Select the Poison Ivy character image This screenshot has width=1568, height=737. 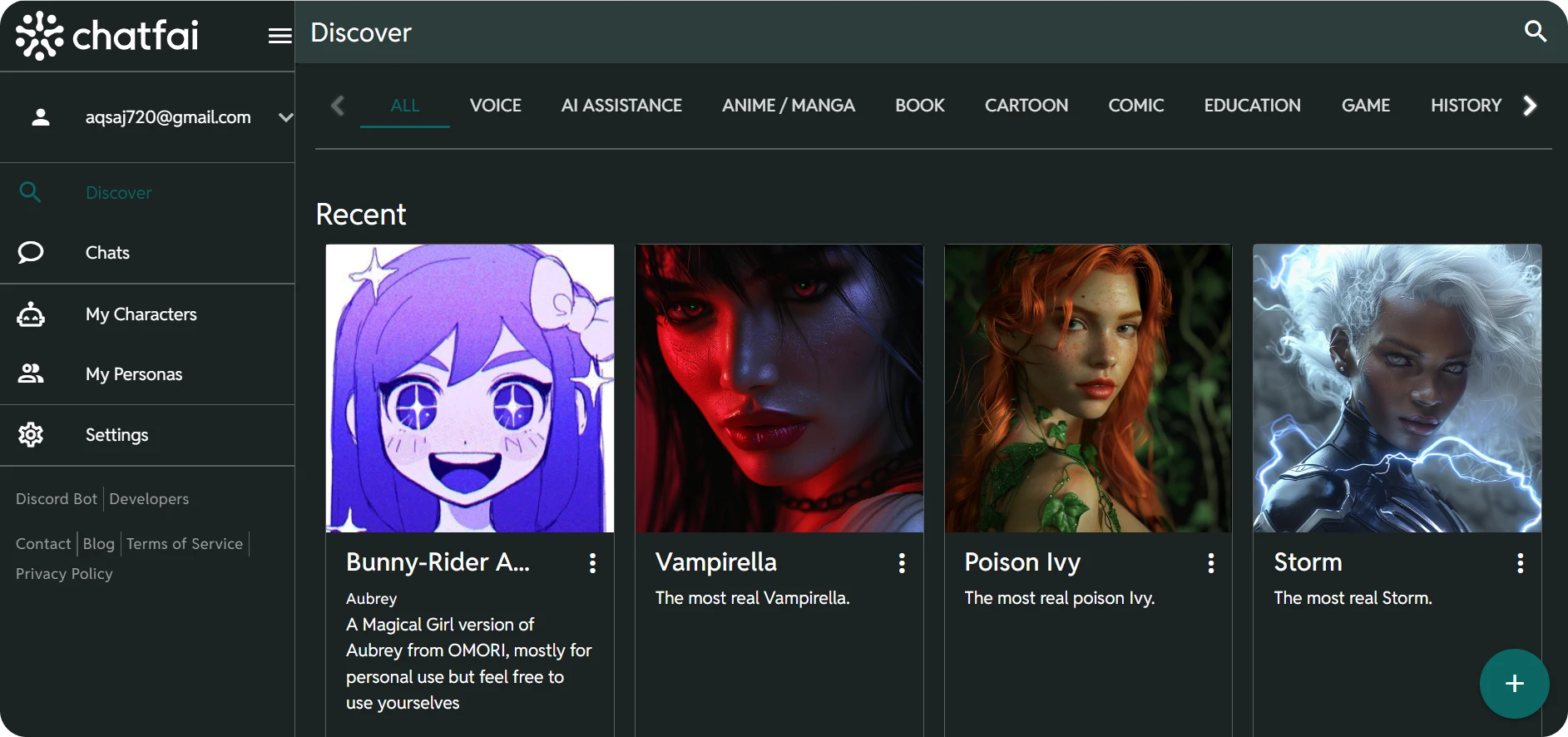coord(1088,388)
